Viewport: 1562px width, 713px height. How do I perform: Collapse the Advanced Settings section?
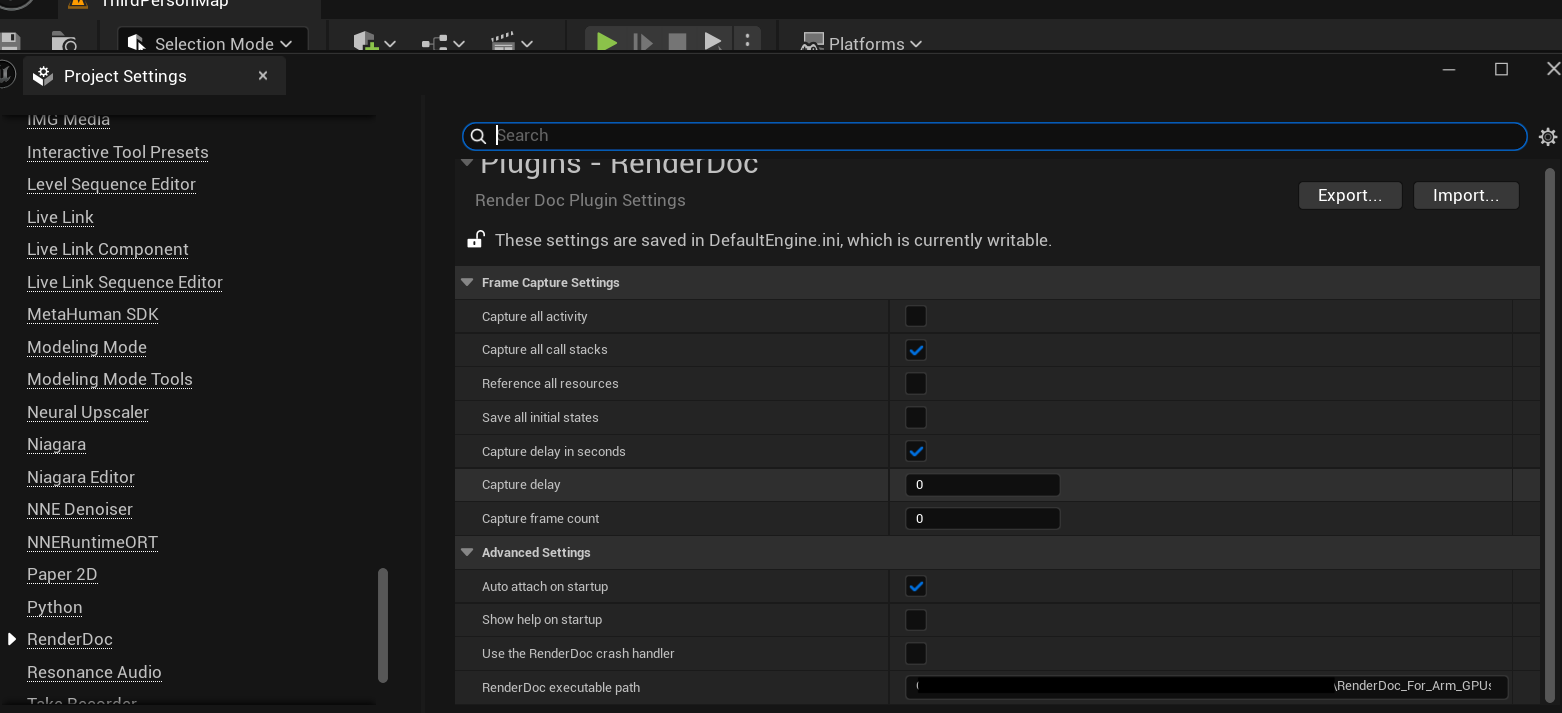click(x=467, y=552)
